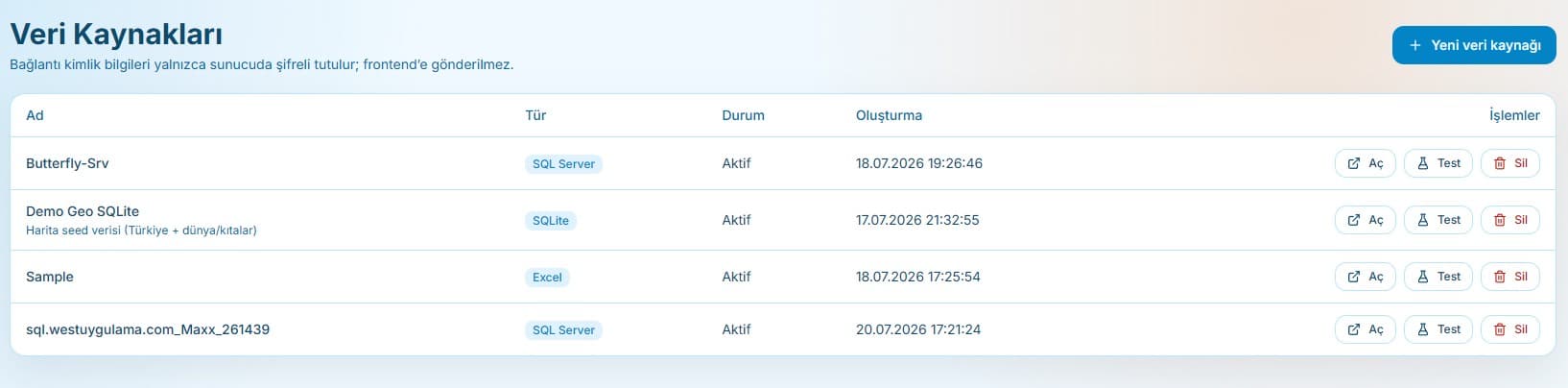Screen dimensions: 1568x388
Task: Open the Sample data source via Aç
Action: click(x=1365, y=277)
